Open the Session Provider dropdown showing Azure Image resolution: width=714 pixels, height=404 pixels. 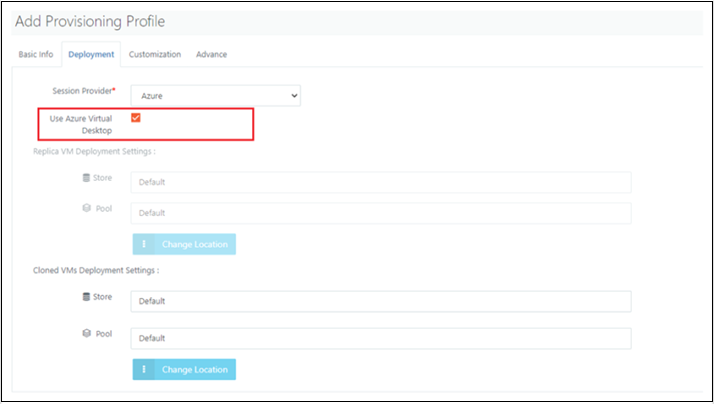(x=215, y=95)
